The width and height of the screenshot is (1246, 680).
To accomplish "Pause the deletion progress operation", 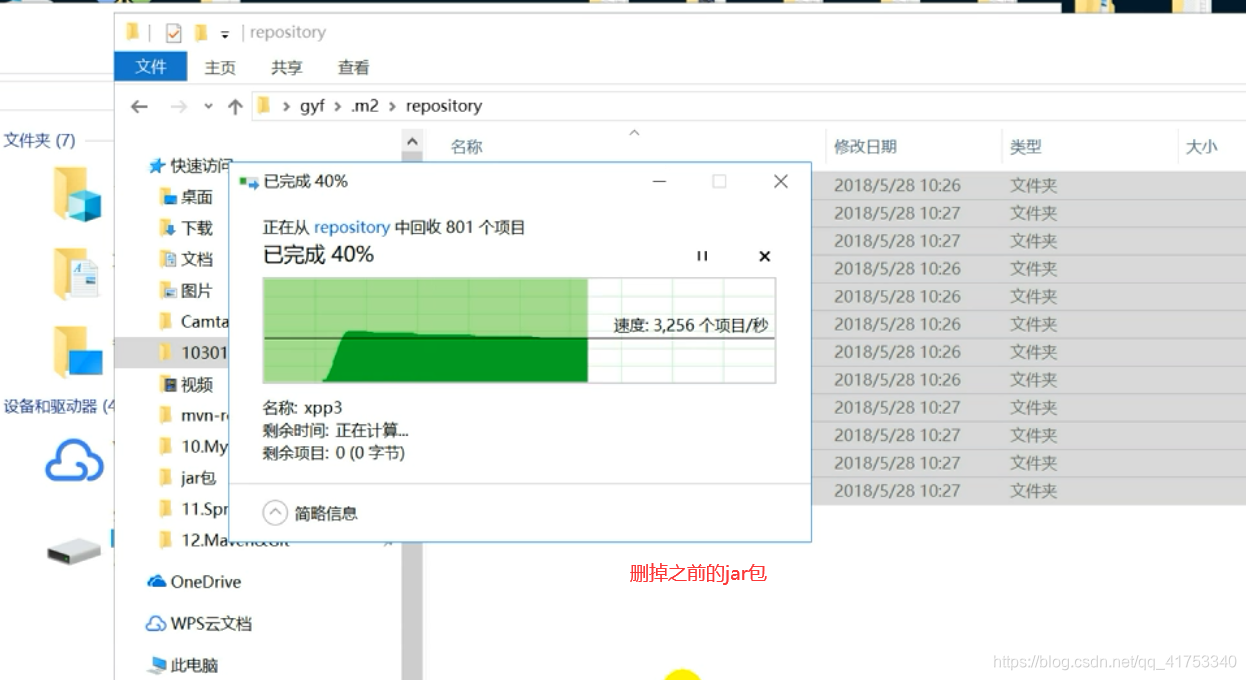I will click(702, 256).
